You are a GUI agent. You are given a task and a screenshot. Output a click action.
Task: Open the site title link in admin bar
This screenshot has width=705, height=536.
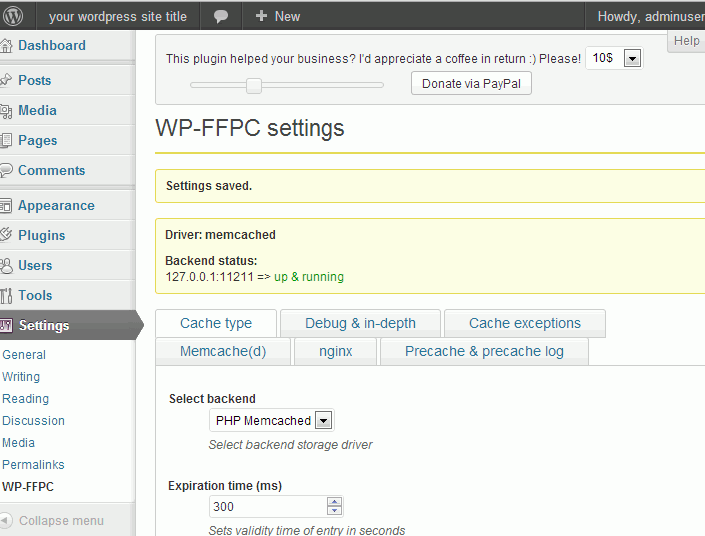click(x=118, y=17)
